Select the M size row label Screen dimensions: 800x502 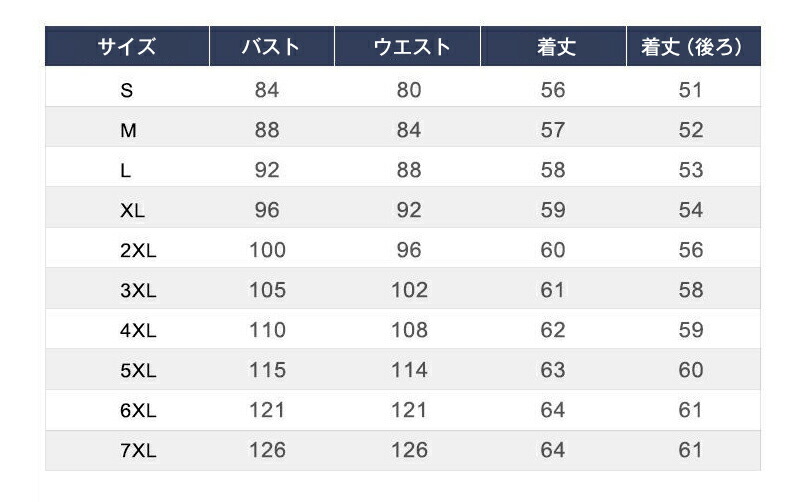pyautogui.click(x=128, y=130)
